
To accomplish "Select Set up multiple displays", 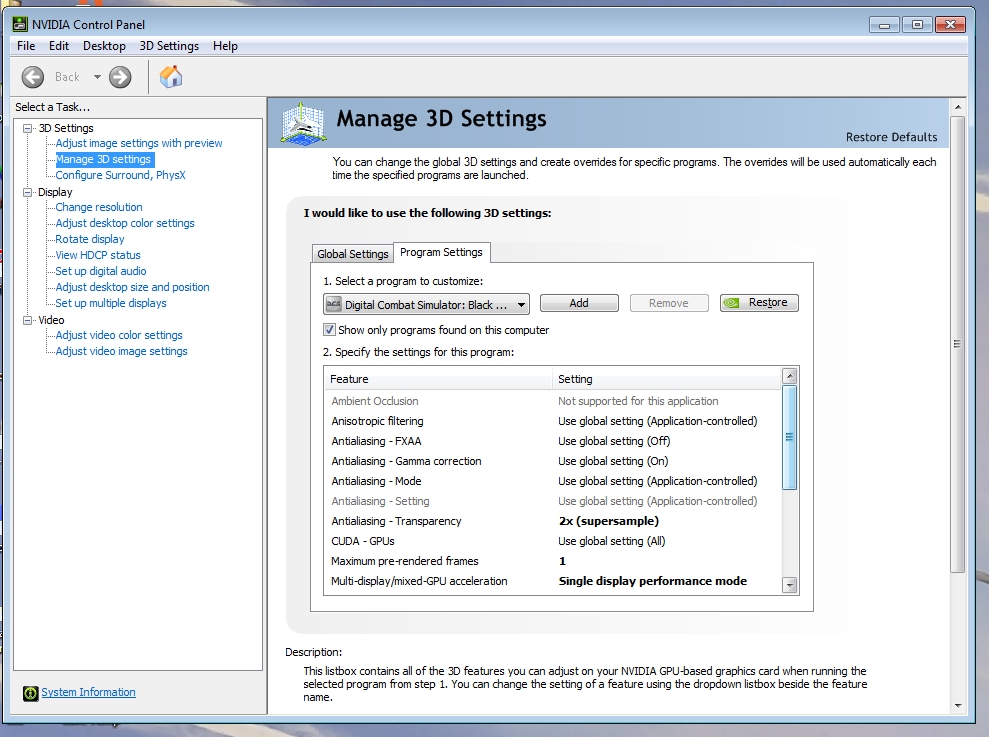I will click(x=111, y=303).
